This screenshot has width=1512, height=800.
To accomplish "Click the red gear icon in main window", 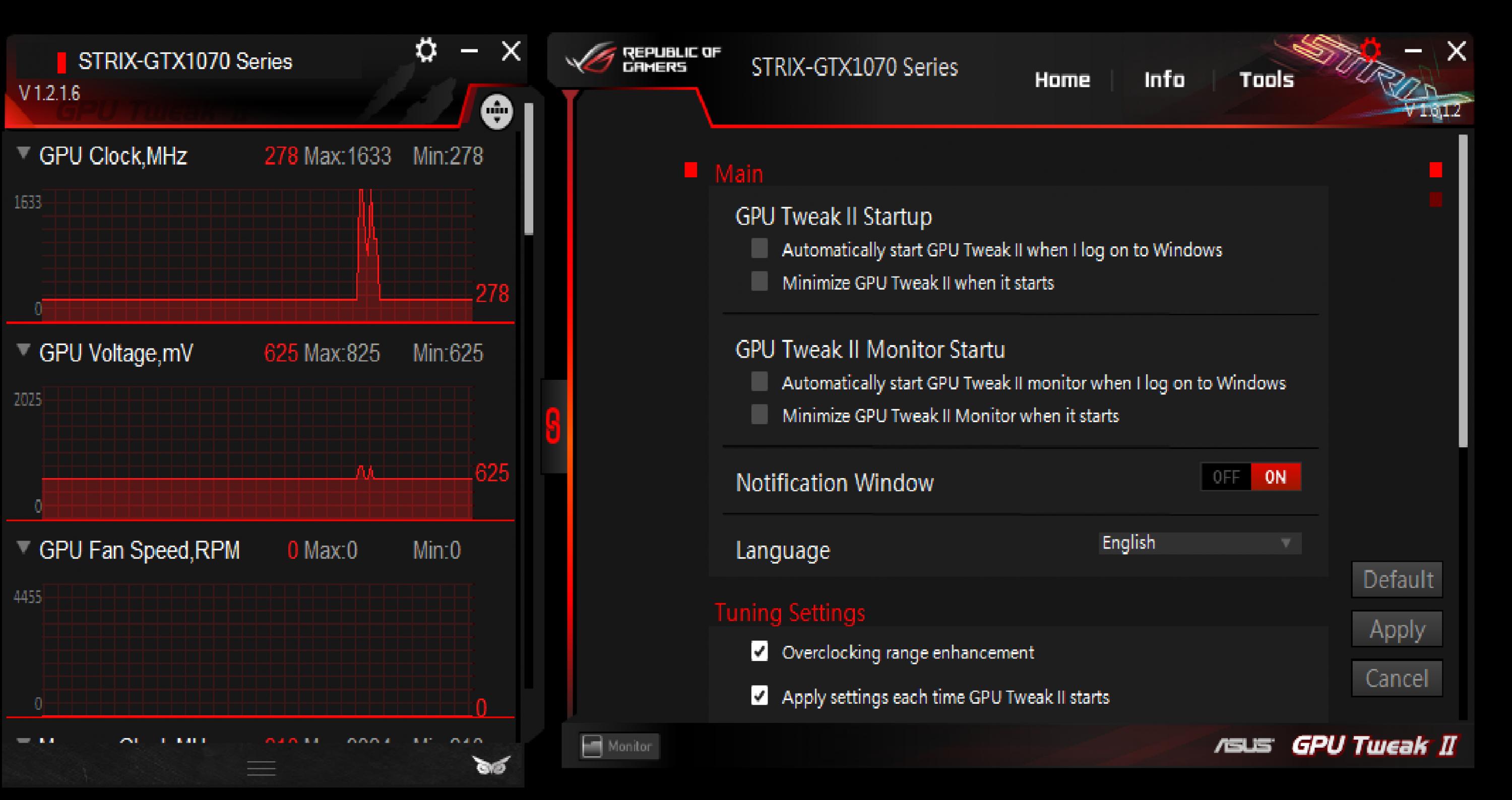I will (1370, 50).
